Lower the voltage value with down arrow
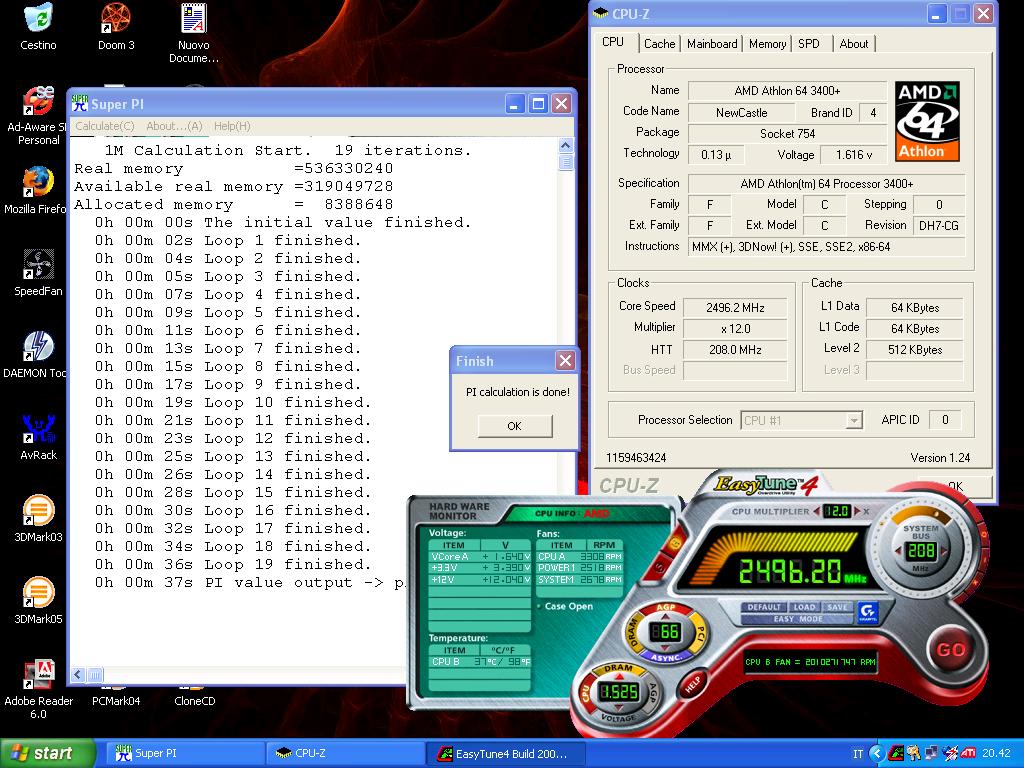 pyautogui.click(x=618, y=707)
